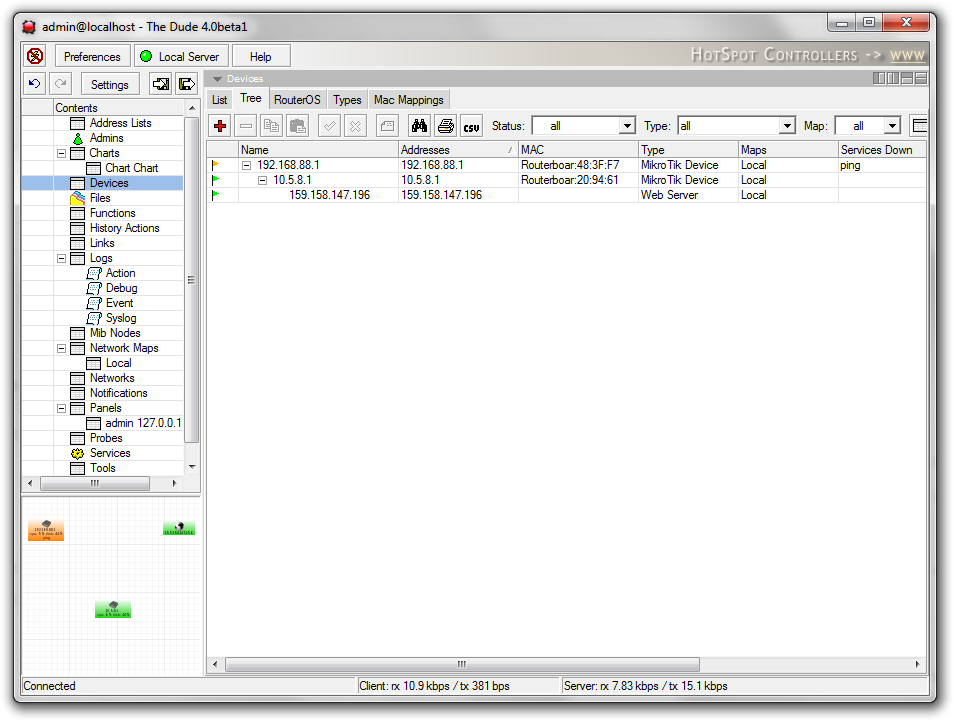This screenshot has width=954, height=722.
Task: Open the Type filter dropdown
Action: tap(787, 126)
